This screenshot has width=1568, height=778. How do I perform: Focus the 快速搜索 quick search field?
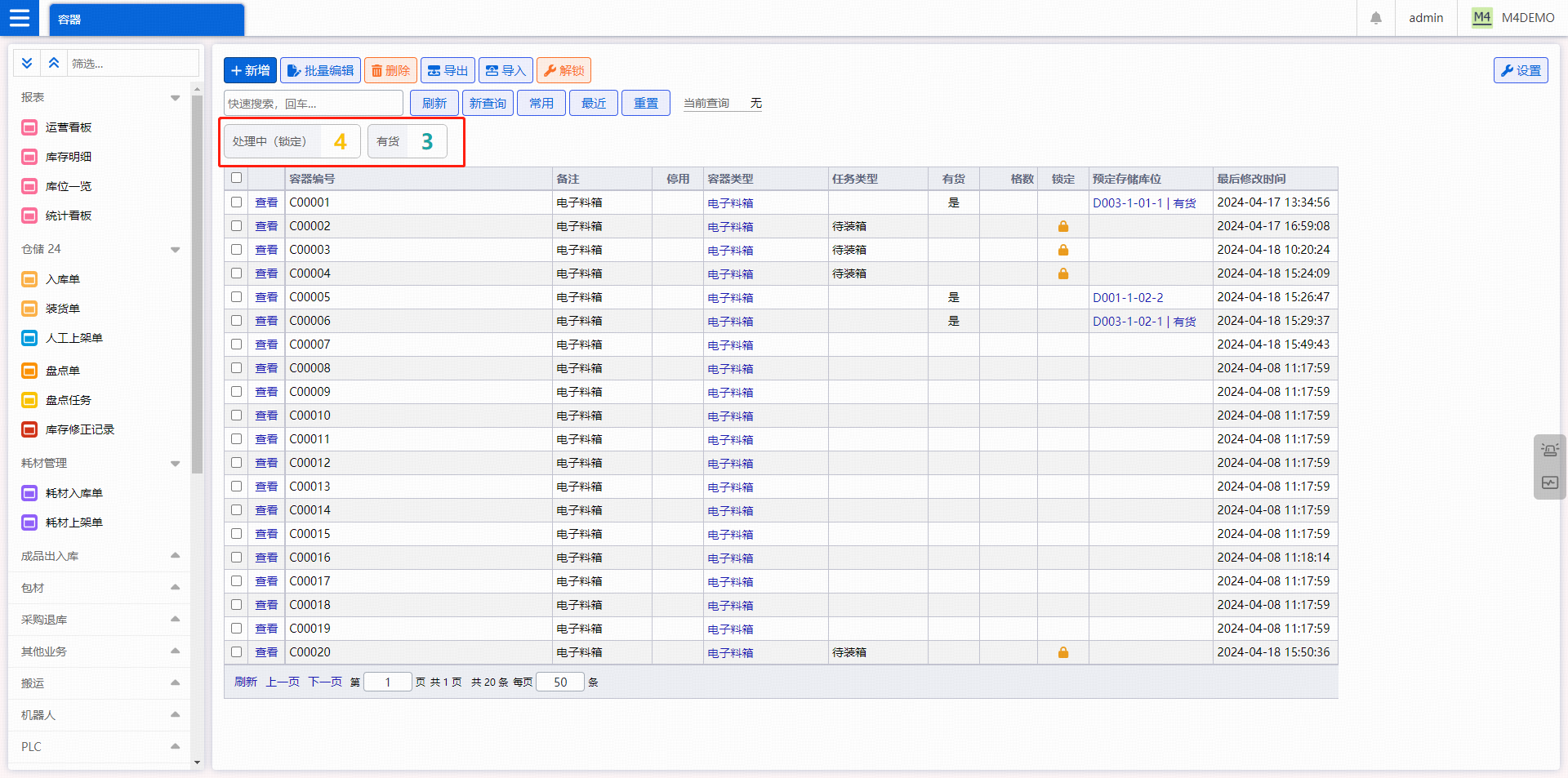click(x=314, y=103)
